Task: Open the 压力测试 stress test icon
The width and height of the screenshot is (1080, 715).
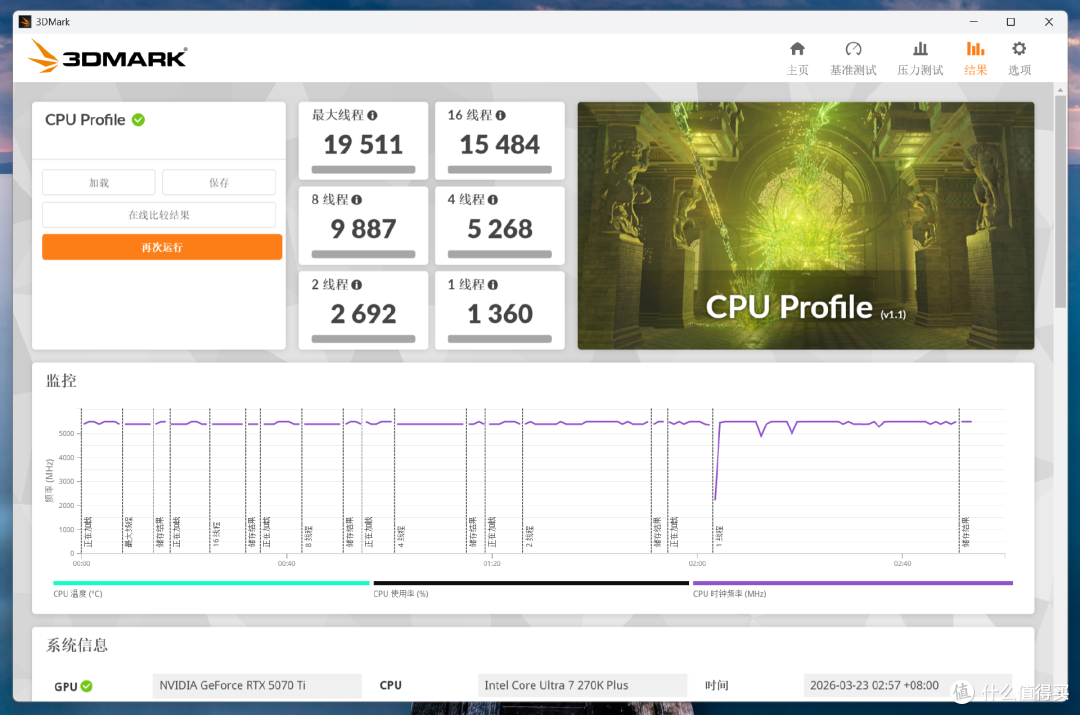Action: tap(920, 49)
